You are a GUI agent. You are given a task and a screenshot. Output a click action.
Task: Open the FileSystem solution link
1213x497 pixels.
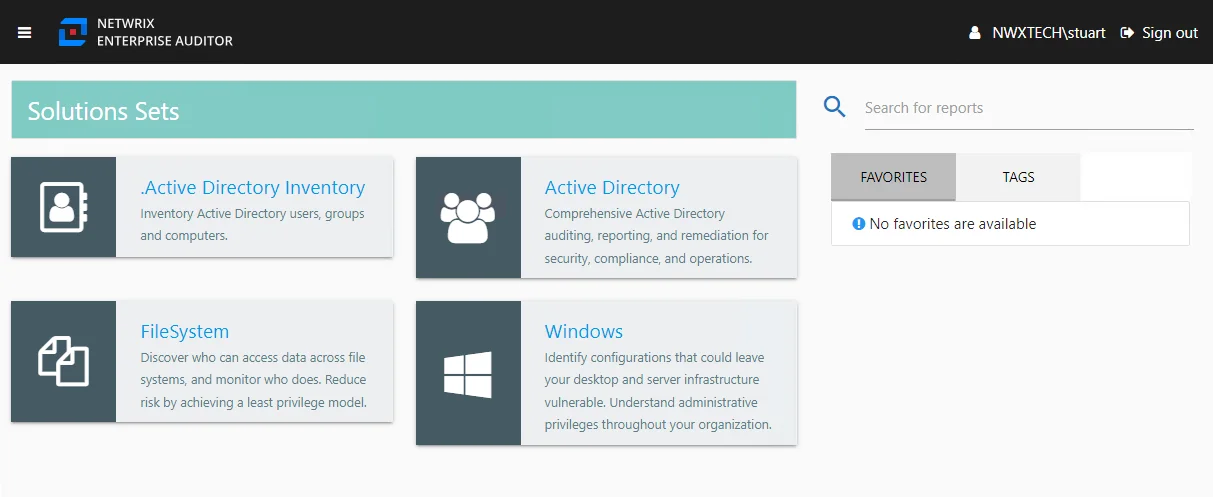tap(185, 331)
